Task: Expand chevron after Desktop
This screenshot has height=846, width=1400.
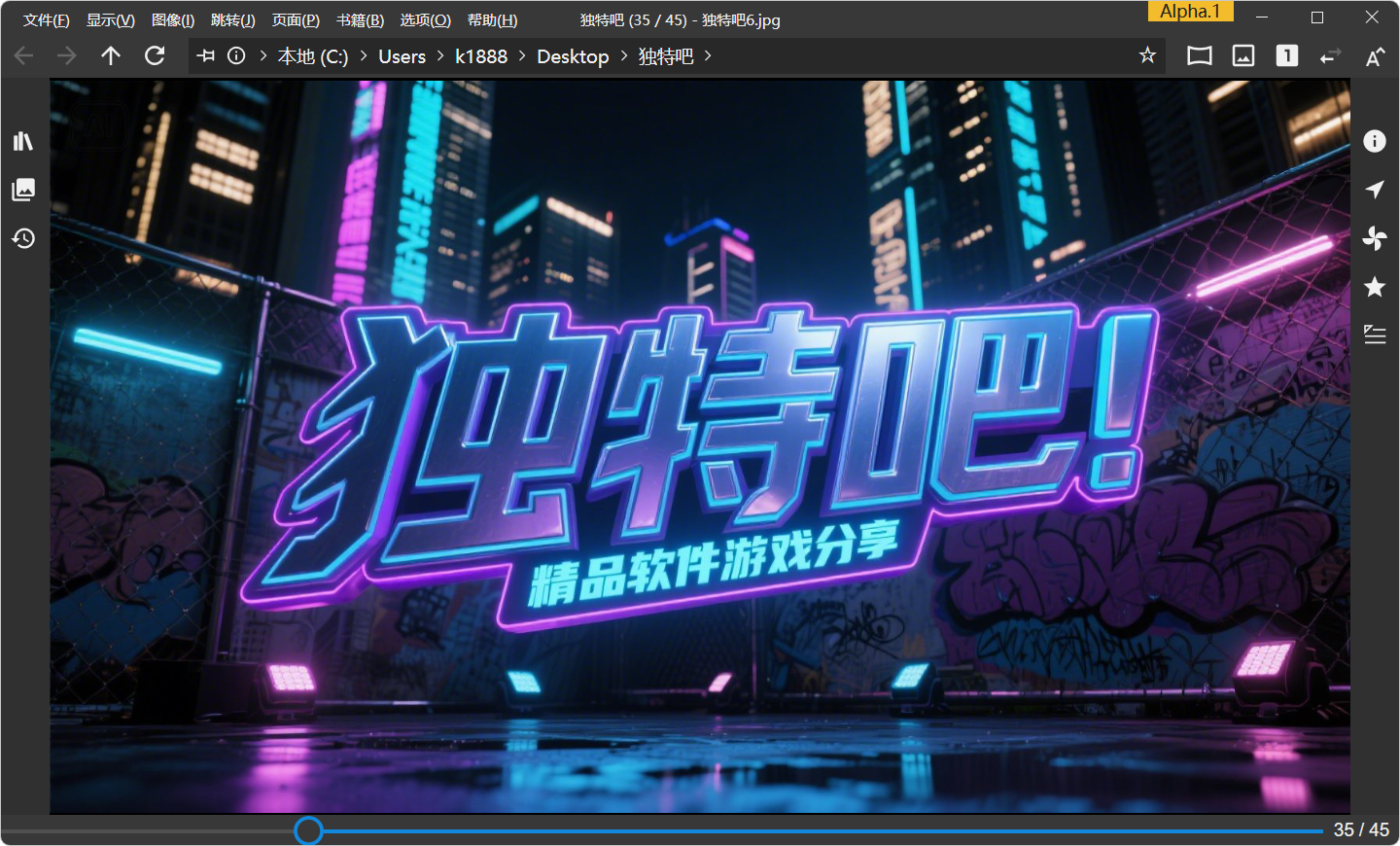Action: [x=624, y=56]
